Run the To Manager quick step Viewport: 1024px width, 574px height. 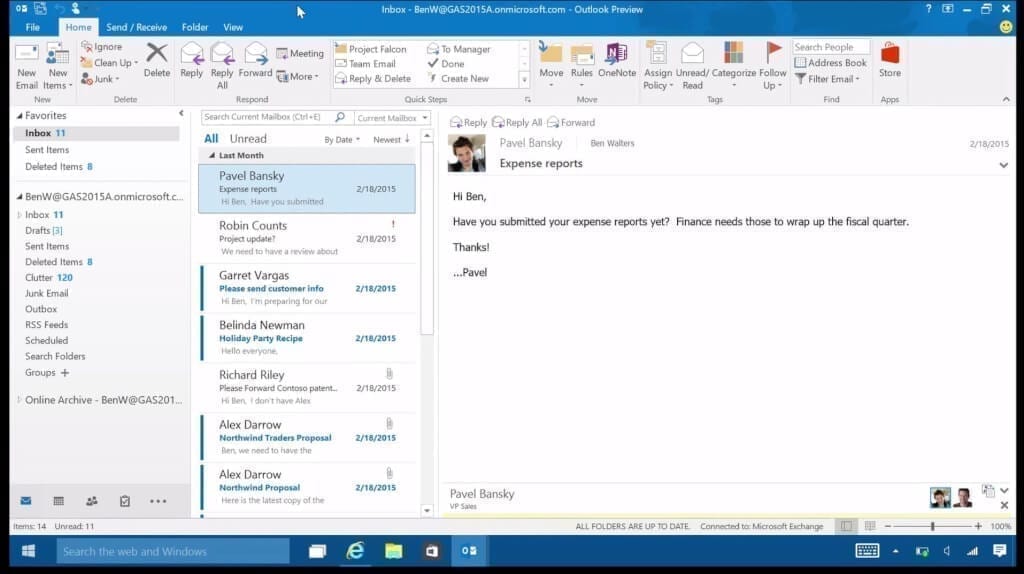pos(458,49)
